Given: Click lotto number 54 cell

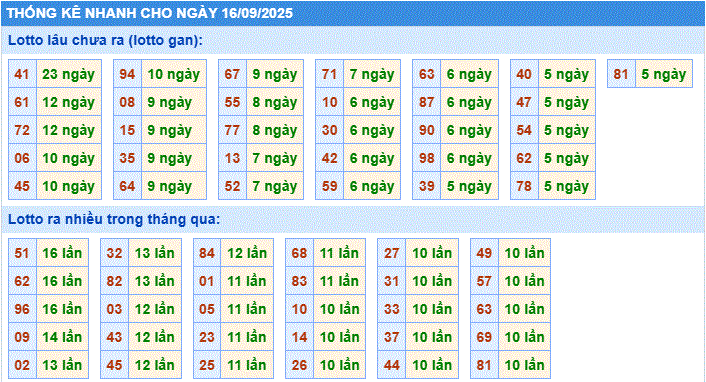Looking at the screenshot, I should pyautogui.click(x=524, y=130).
